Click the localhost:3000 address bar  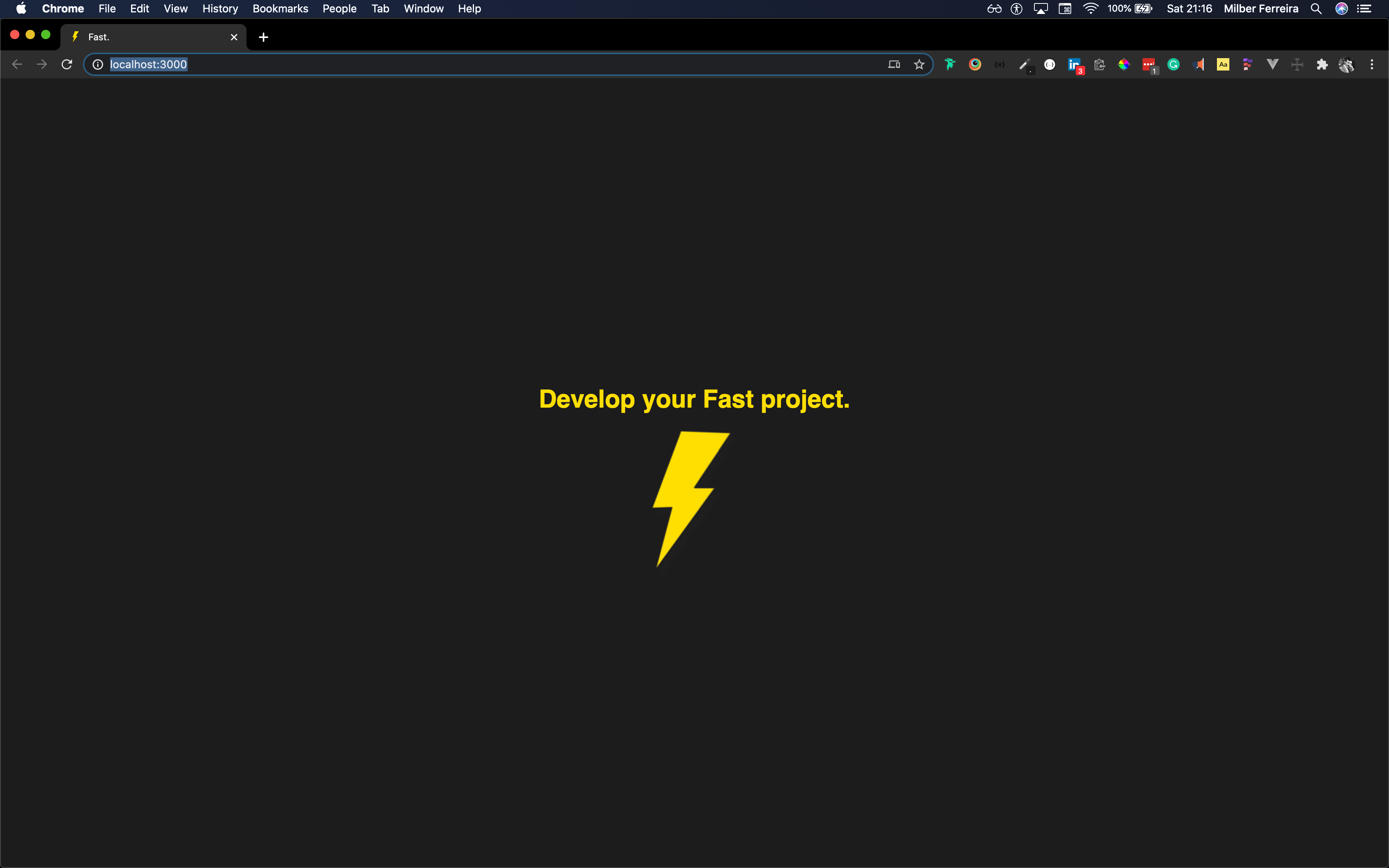459,64
